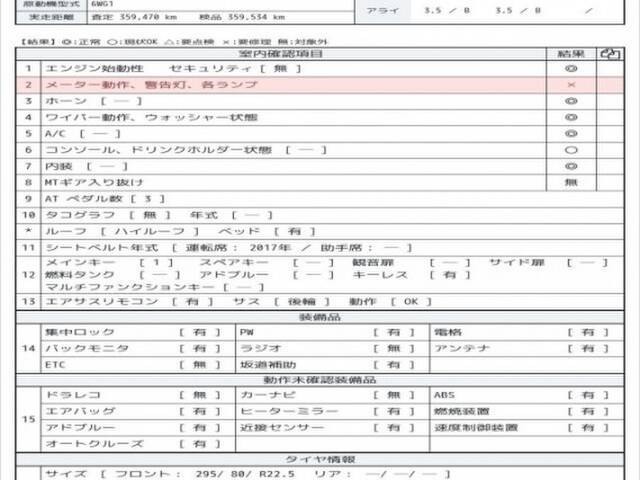
Task: Click the photo icon beside the 結果 header
Action: pos(610,54)
